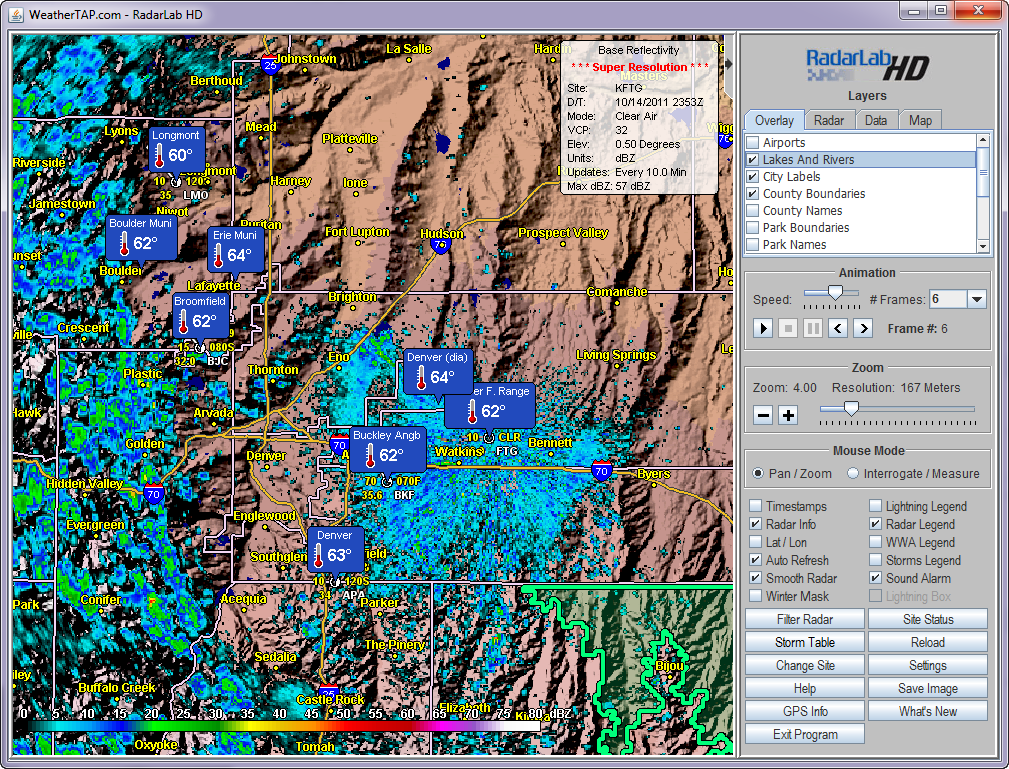Image resolution: width=1009 pixels, height=769 pixels.
Task: Click the pause animation button
Action: pyautogui.click(x=813, y=329)
